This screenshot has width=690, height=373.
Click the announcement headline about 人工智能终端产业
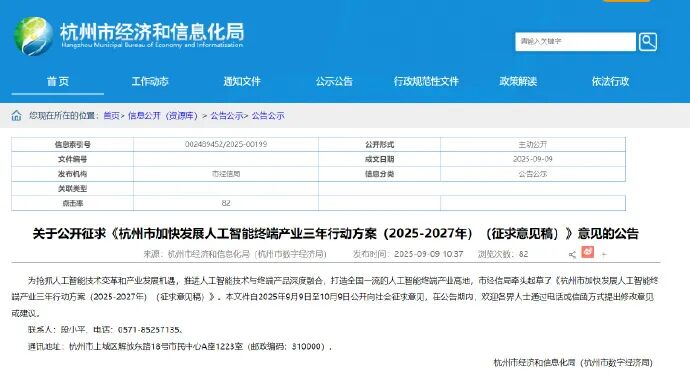[x=335, y=233]
